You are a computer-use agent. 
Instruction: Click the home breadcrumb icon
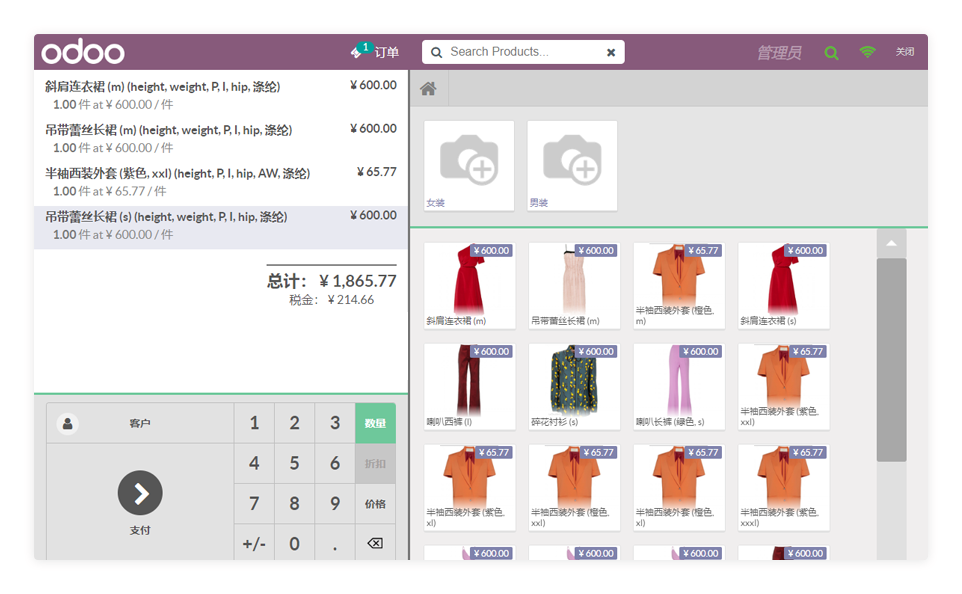[x=428, y=89]
